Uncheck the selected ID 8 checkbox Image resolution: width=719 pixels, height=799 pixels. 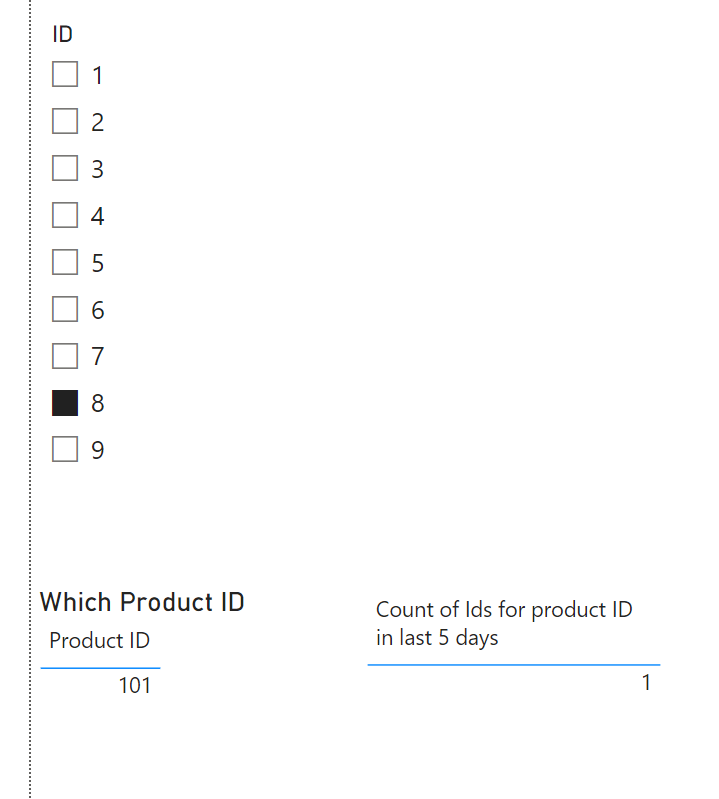[x=65, y=403]
